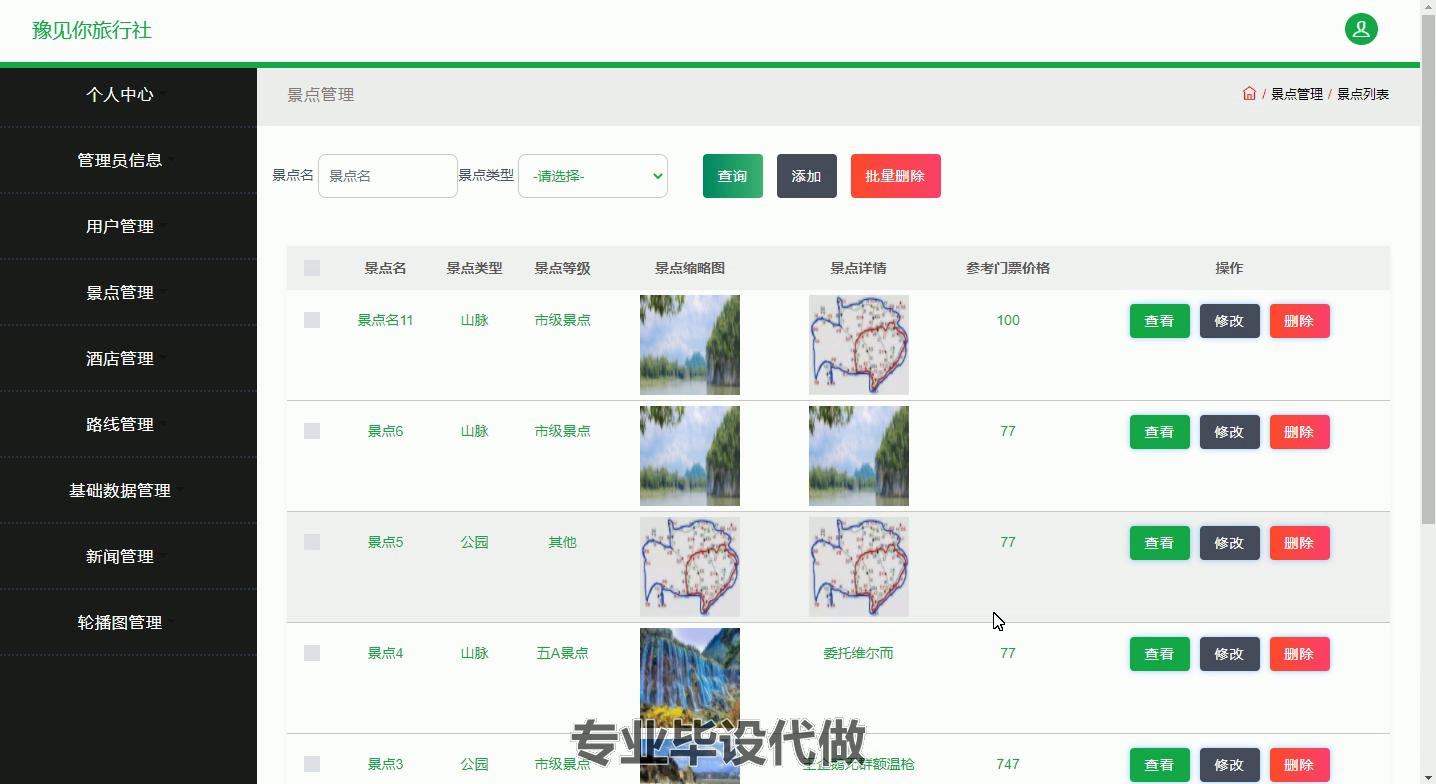Edit 景点6 using 修改 button
Image resolution: width=1436 pixels, height=784 pixels.
1230,432
